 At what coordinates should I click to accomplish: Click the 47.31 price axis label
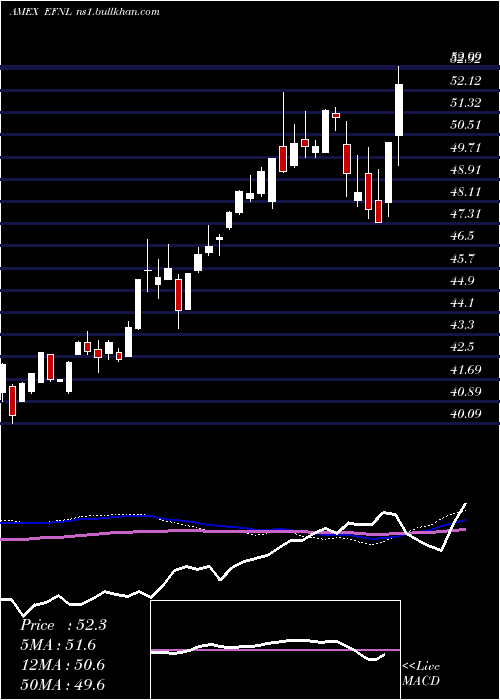(466, 214)
